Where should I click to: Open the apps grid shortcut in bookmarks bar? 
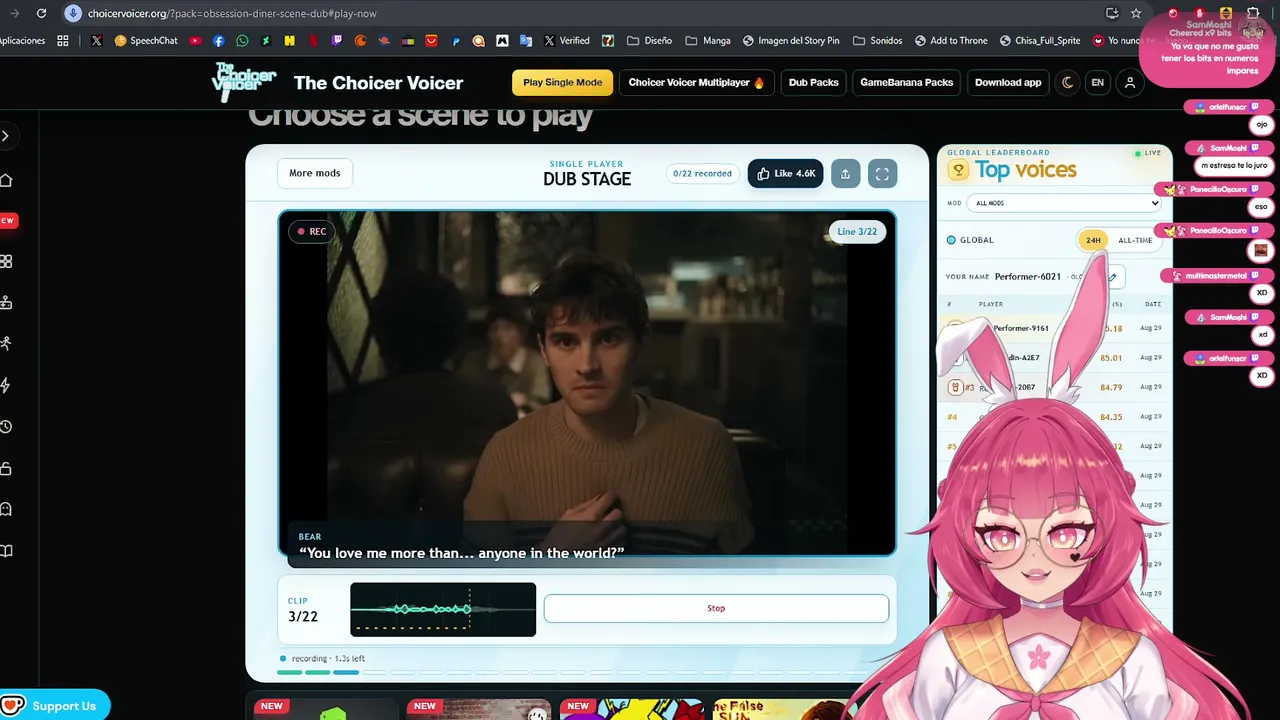[63, 41]
